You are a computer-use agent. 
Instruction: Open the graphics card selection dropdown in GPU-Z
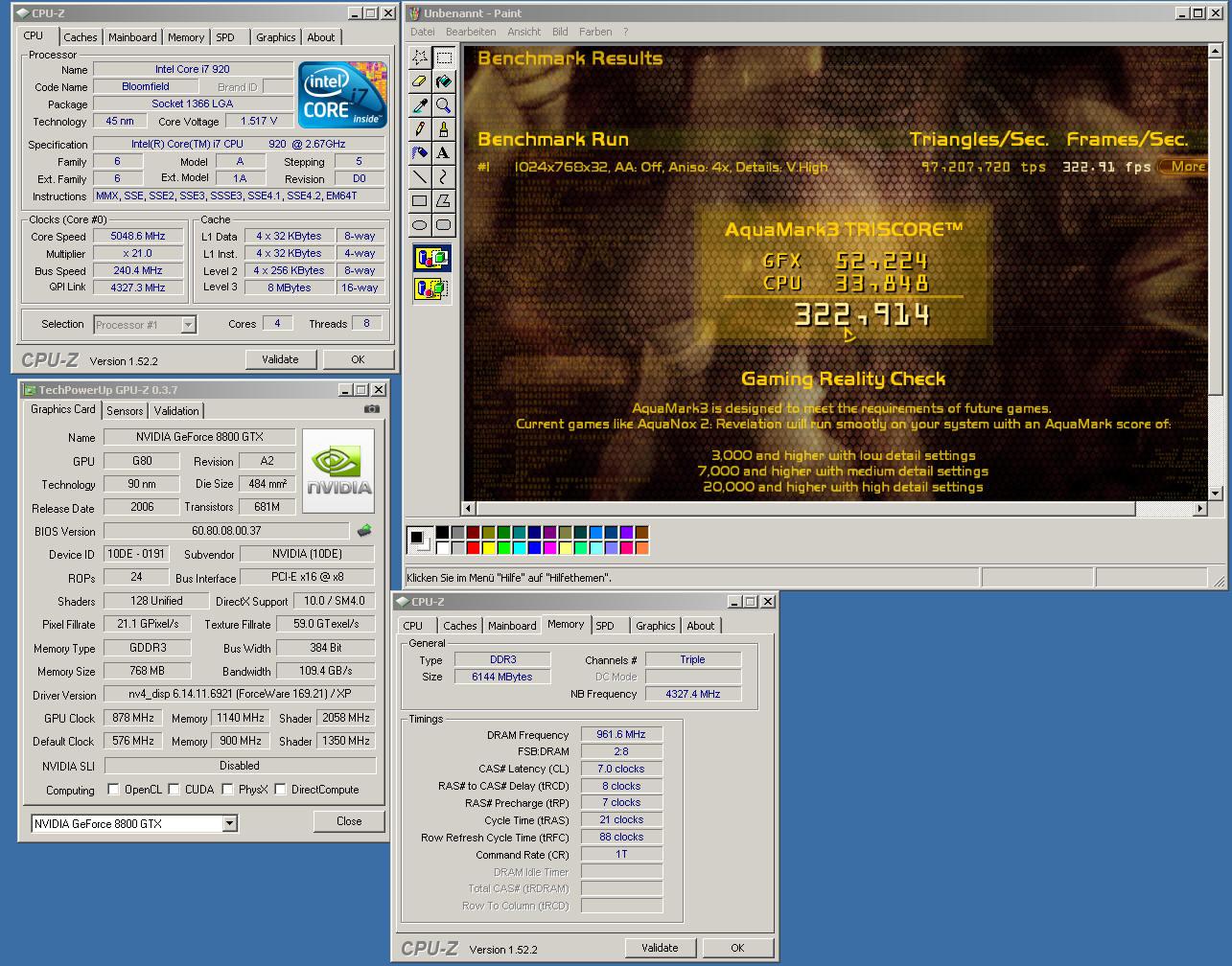coord(229,823)
